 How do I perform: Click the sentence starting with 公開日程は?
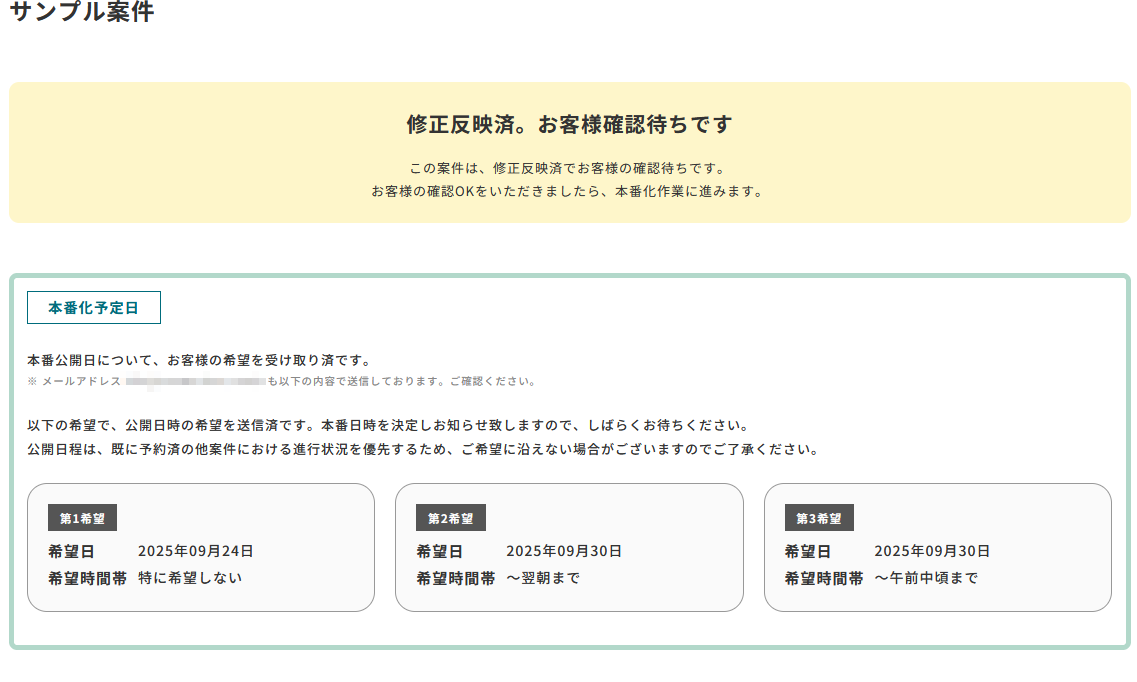423,449
